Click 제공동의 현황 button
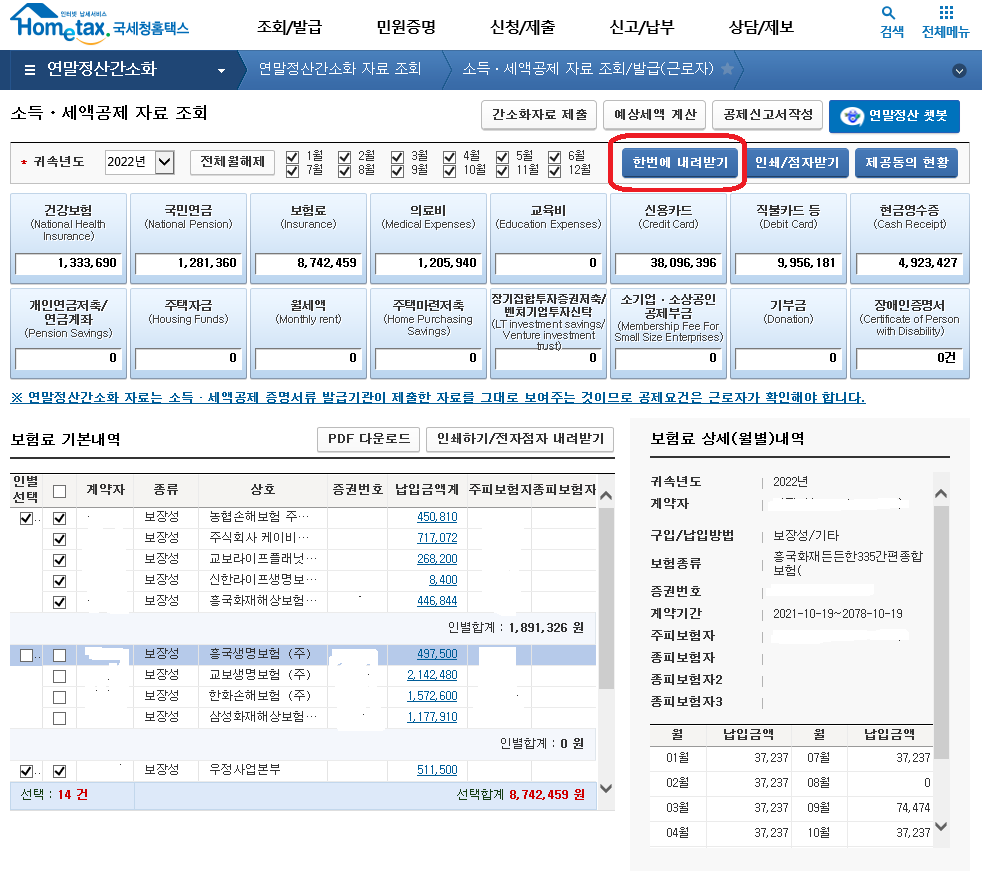 click(906, 163)
